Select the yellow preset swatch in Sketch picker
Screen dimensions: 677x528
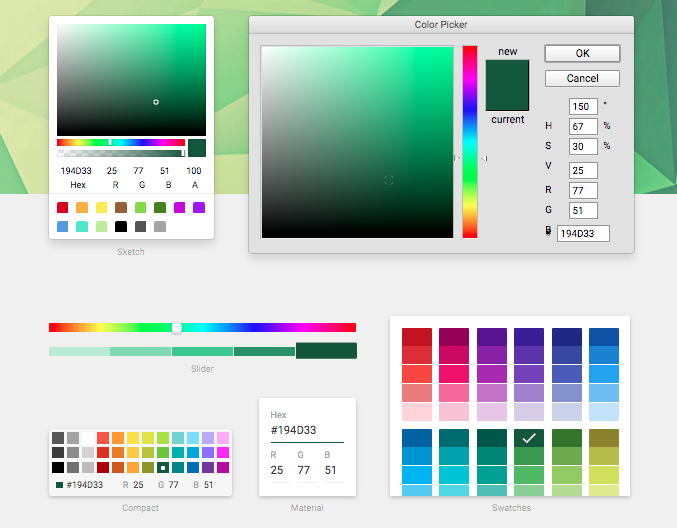[101, 208]
